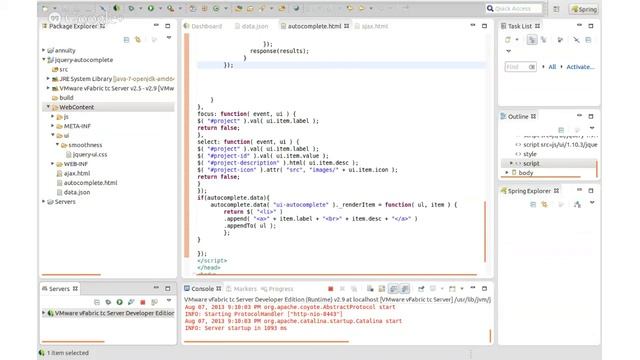The image size is (640, 360).
Task: Expand body node in Outline
Action: [507, 173]
